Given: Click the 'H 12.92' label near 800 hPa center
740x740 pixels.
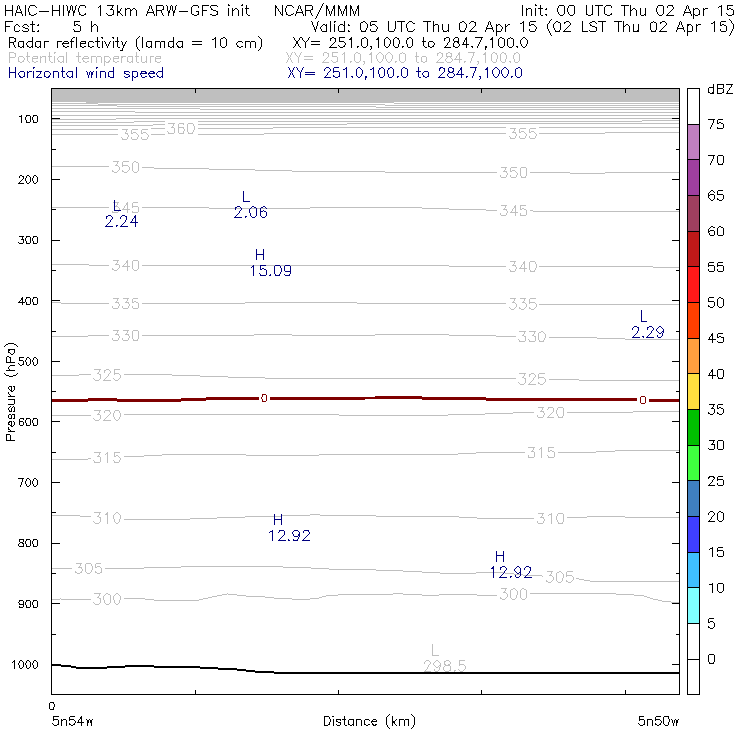Looking at the screenshot, I should pos(289,528).
